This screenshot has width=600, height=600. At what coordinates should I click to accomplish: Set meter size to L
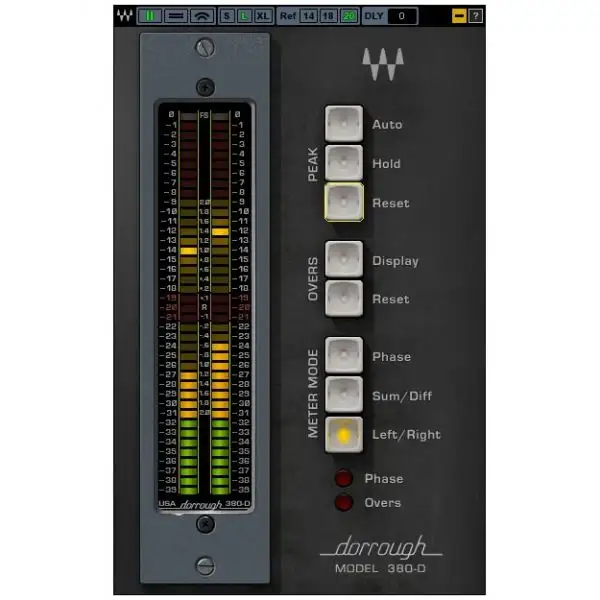pyautogui.click(x=243, y=16)
